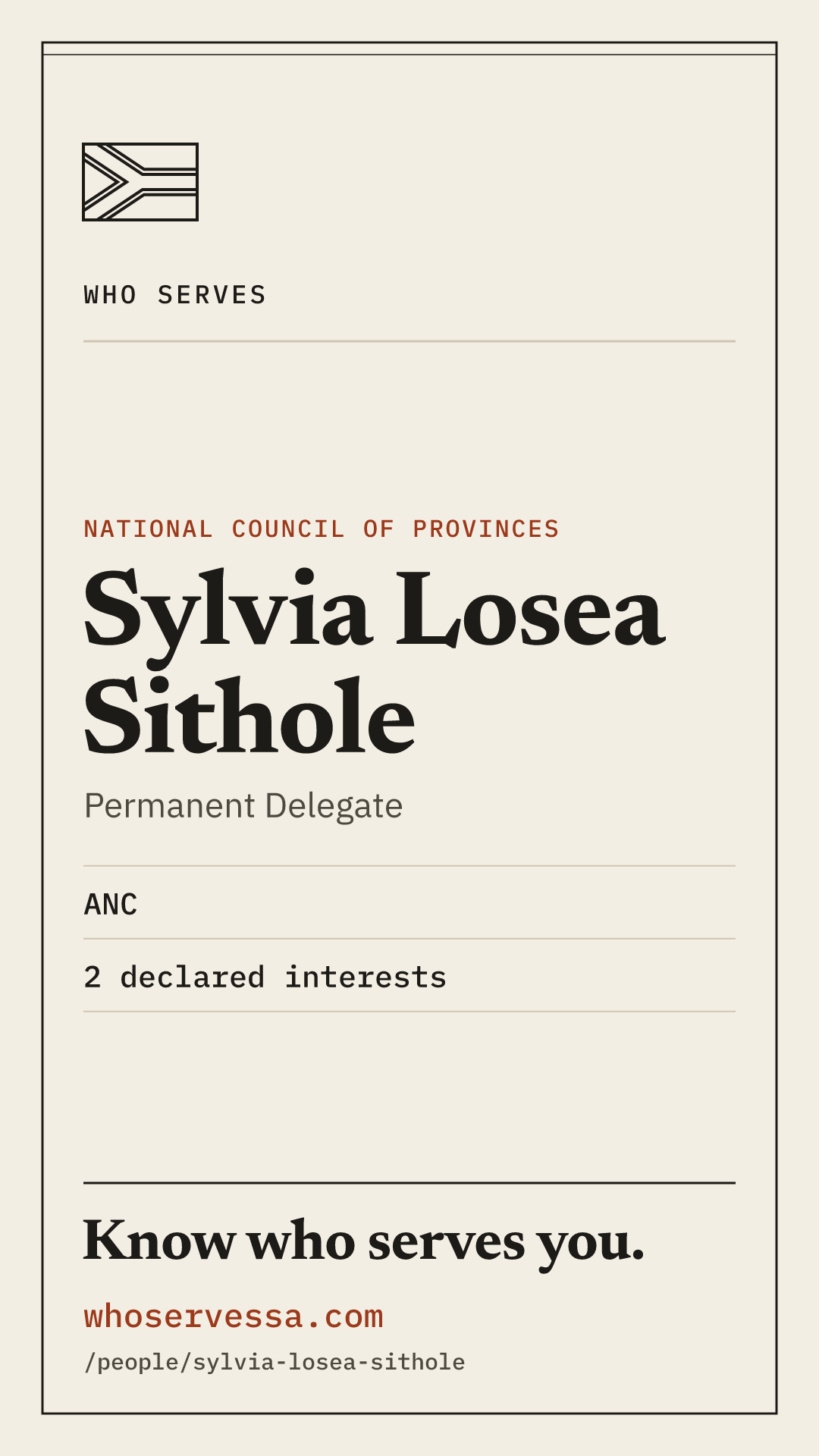Click the WHO SERVES brand title

[175, 295]
